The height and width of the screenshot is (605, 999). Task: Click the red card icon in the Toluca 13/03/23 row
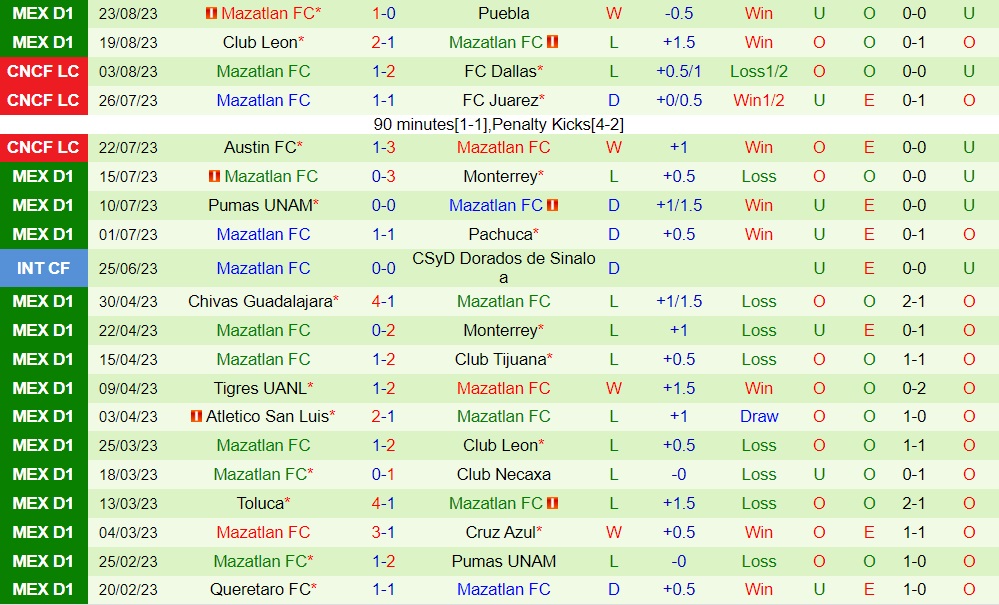(x=553, y=504)
